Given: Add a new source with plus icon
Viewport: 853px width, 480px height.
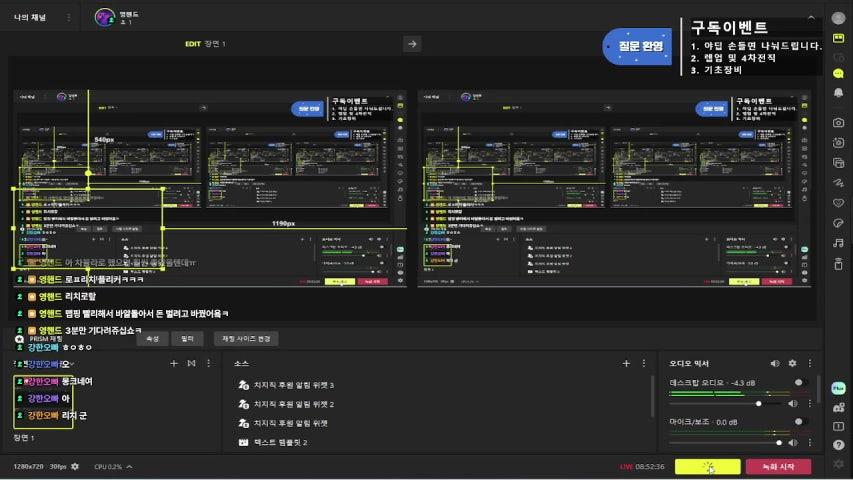Looking at the screenshot, I should [x=626, y=363].
